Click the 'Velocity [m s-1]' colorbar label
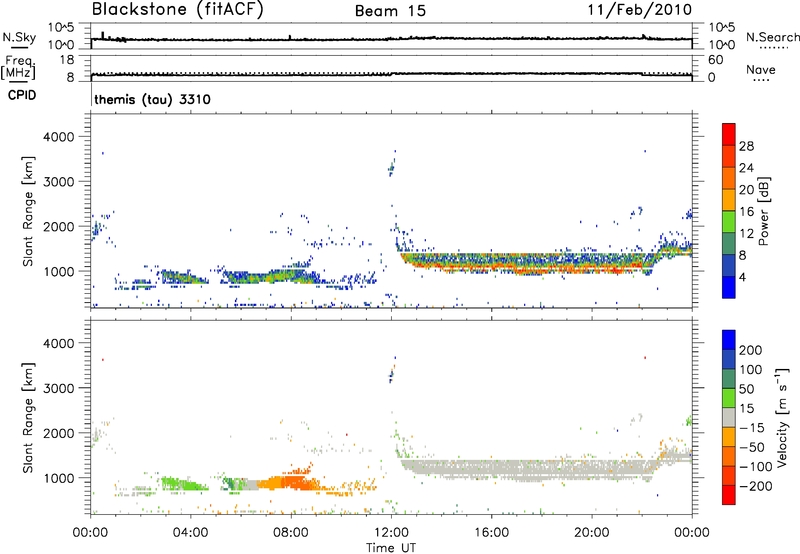 click(781, 417)
